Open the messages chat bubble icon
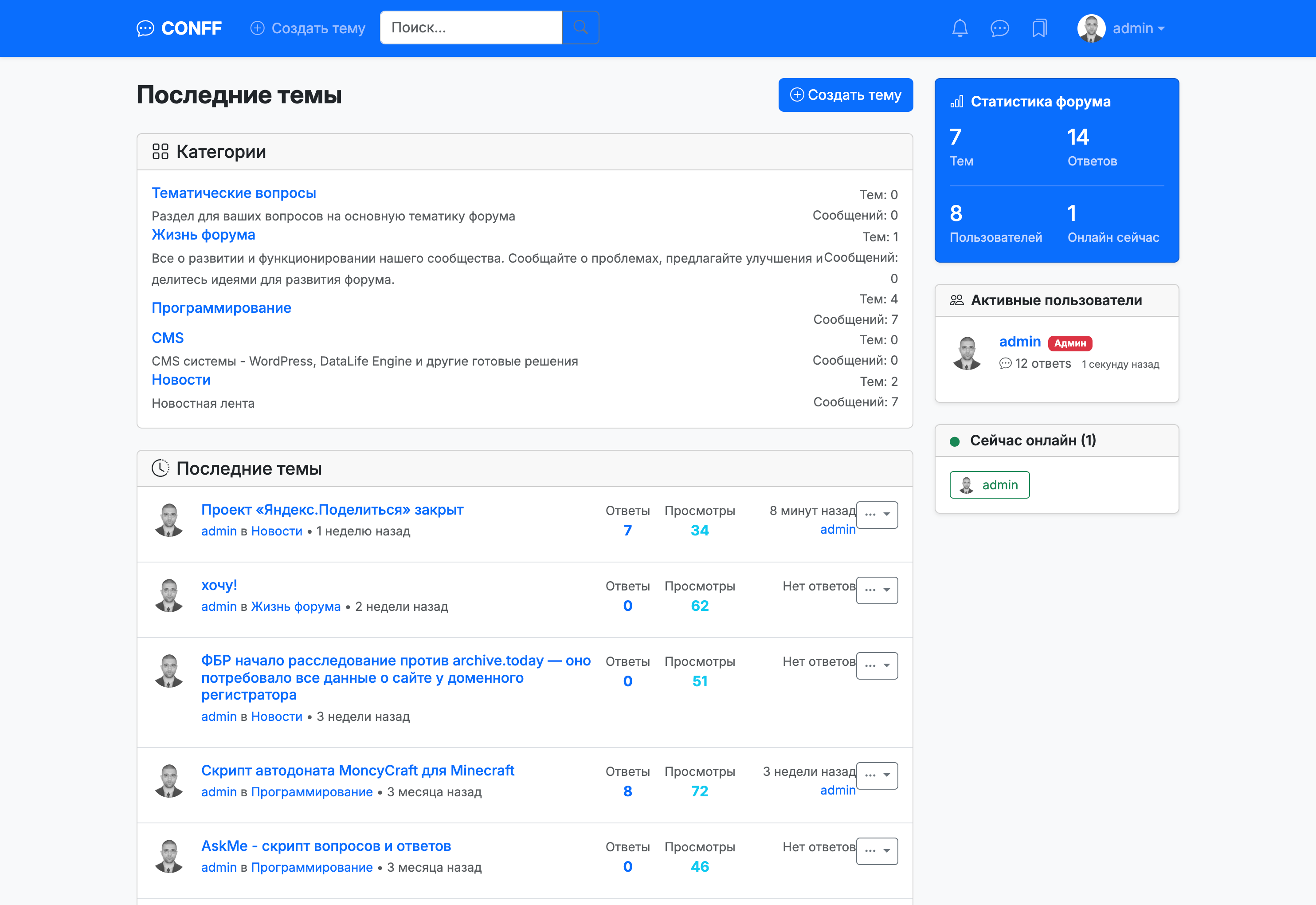The height and width of the screenshot is (905, 1316). pyautogui.click(x=999, y=28)
